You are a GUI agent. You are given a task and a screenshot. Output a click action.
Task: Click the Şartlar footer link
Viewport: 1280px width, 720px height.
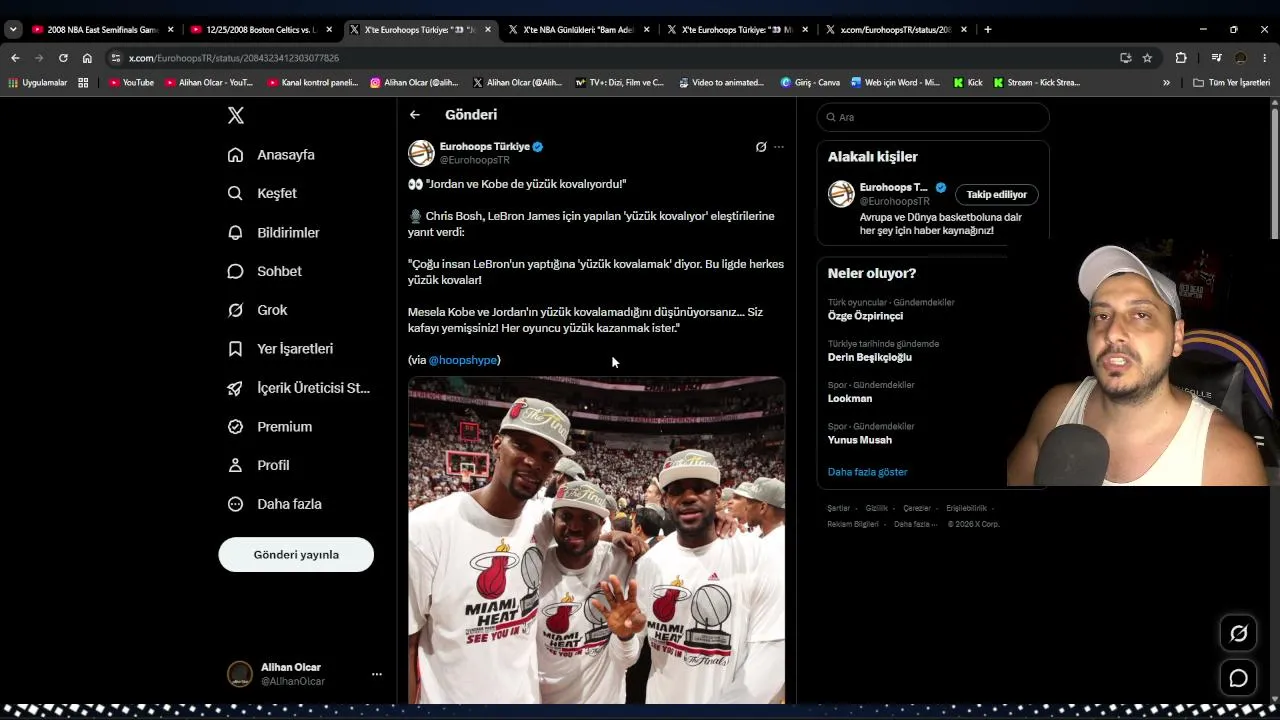click(x=838, y=509)
